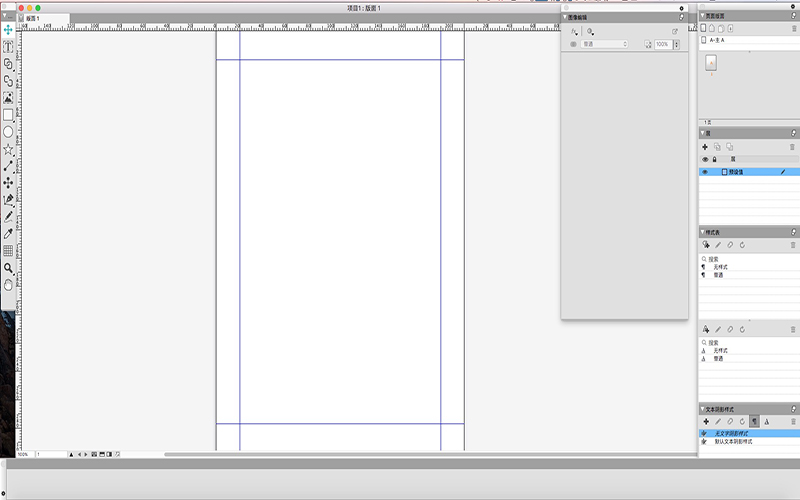This screenshot has height=500, width=800.
Task: Click the page number field in status bar
Action: [x=51, y=454]
